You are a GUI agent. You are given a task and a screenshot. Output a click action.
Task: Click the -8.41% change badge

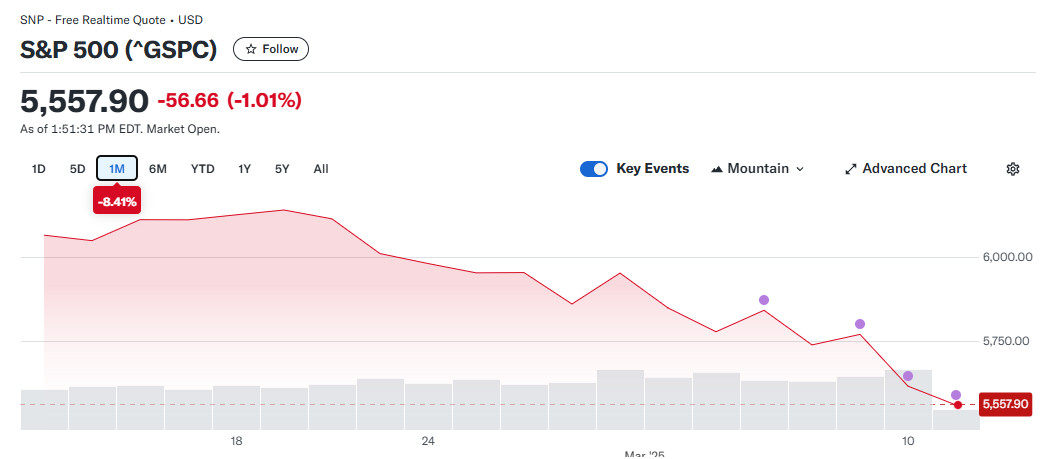pos(117,202)
